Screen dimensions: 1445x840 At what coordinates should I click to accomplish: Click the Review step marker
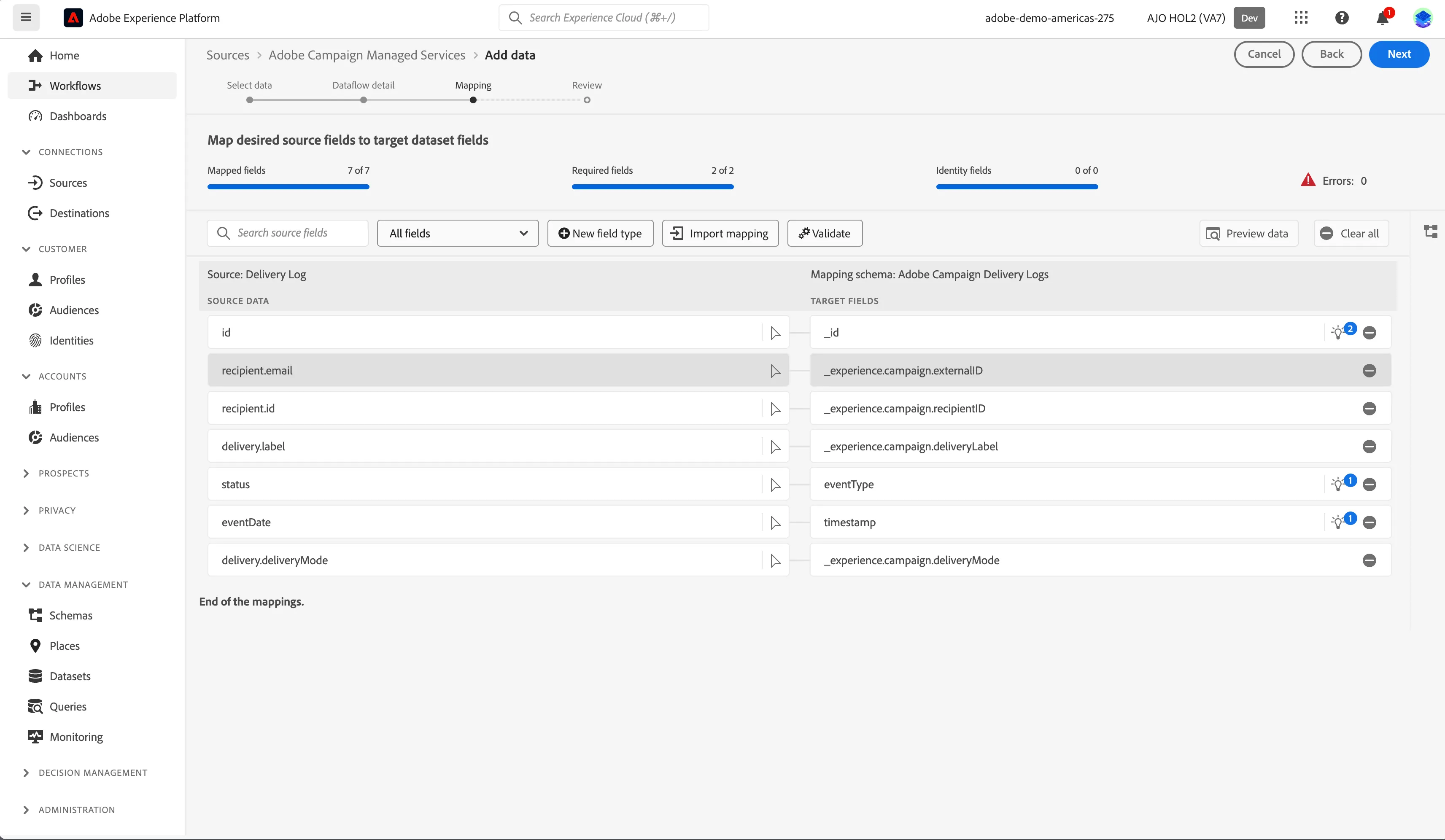click(x=587, y=100)
